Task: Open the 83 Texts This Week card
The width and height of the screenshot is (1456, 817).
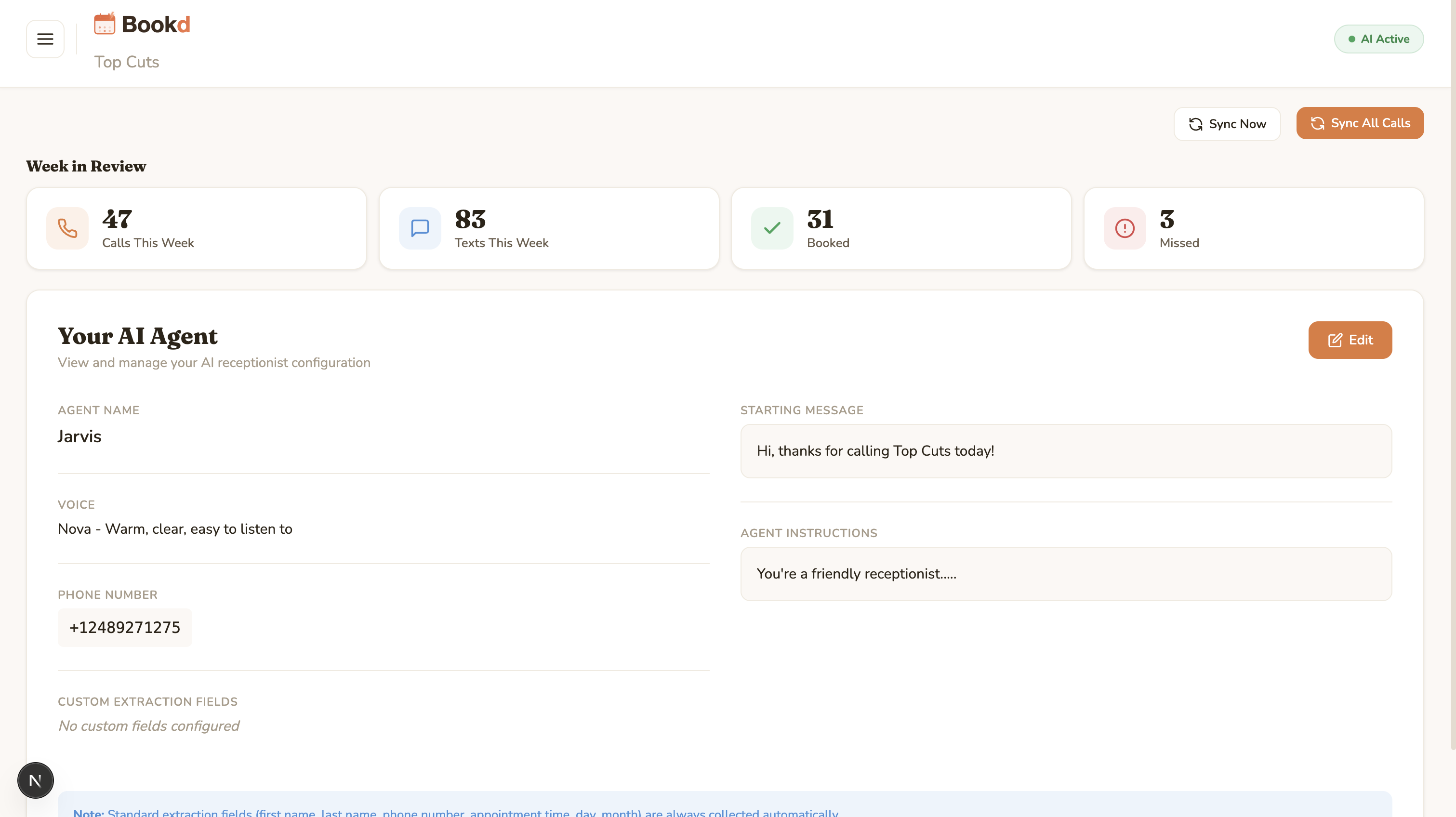Action: coord(548,228)
